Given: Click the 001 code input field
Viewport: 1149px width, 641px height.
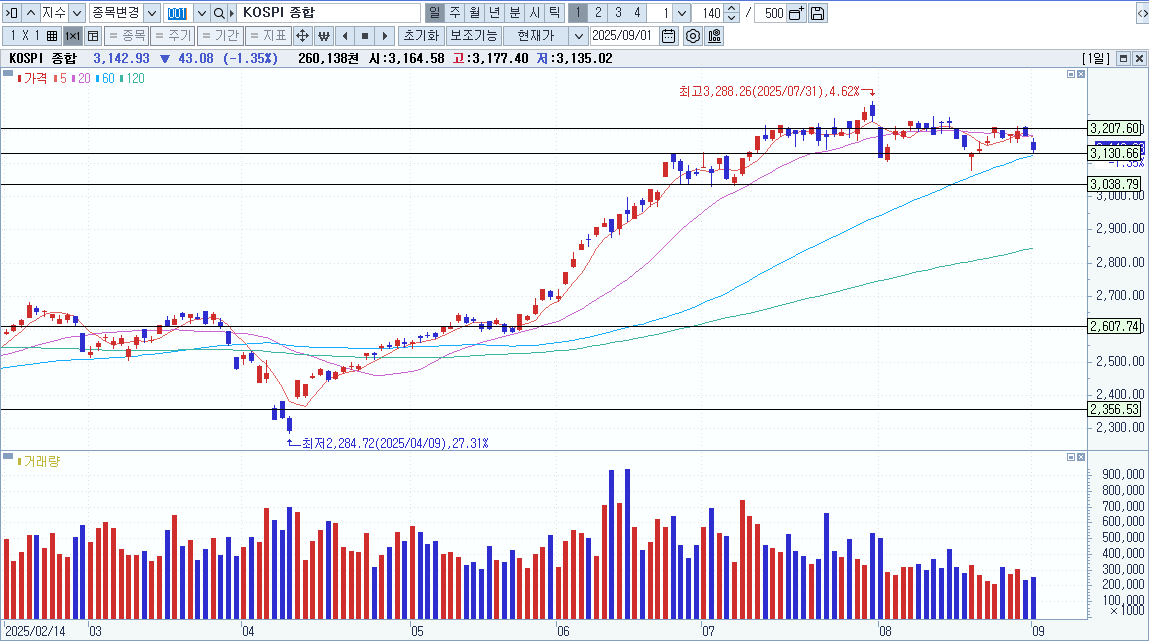Looking at the screenshot, I should point(178,13).
